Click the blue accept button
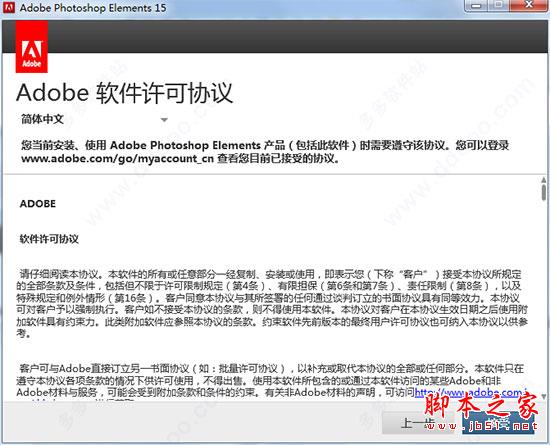Viewport: 550px width, 445px height. [x=498, y=423]
